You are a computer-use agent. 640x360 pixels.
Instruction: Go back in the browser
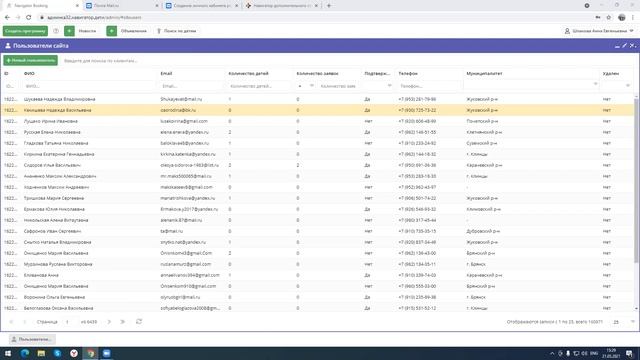[x=7, y=18]
